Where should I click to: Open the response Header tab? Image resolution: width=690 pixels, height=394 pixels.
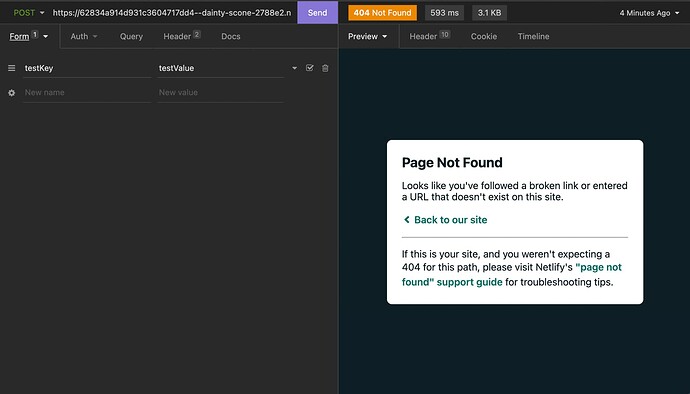[x=429, y=36]
